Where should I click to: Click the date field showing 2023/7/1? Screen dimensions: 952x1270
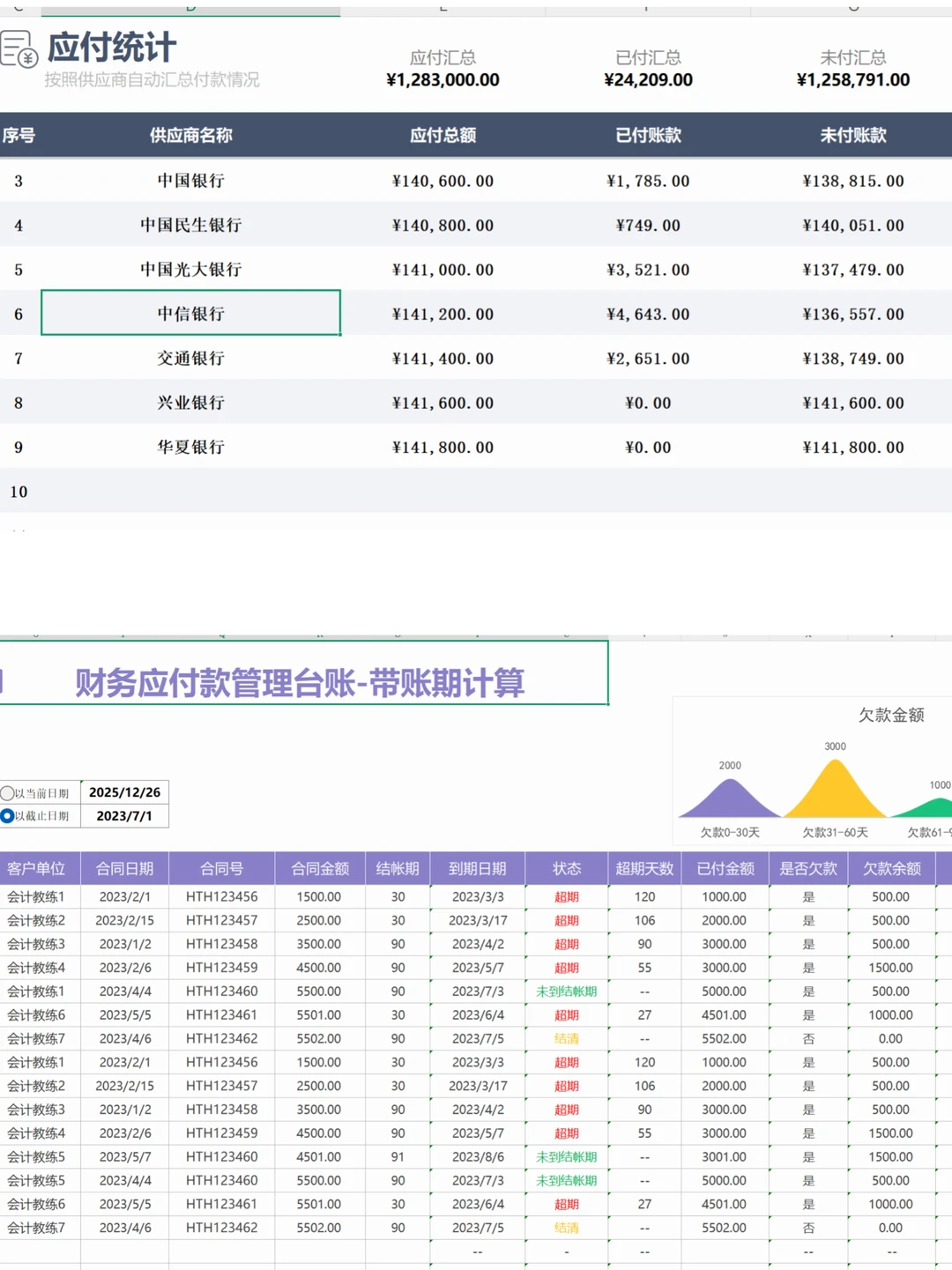123,816
